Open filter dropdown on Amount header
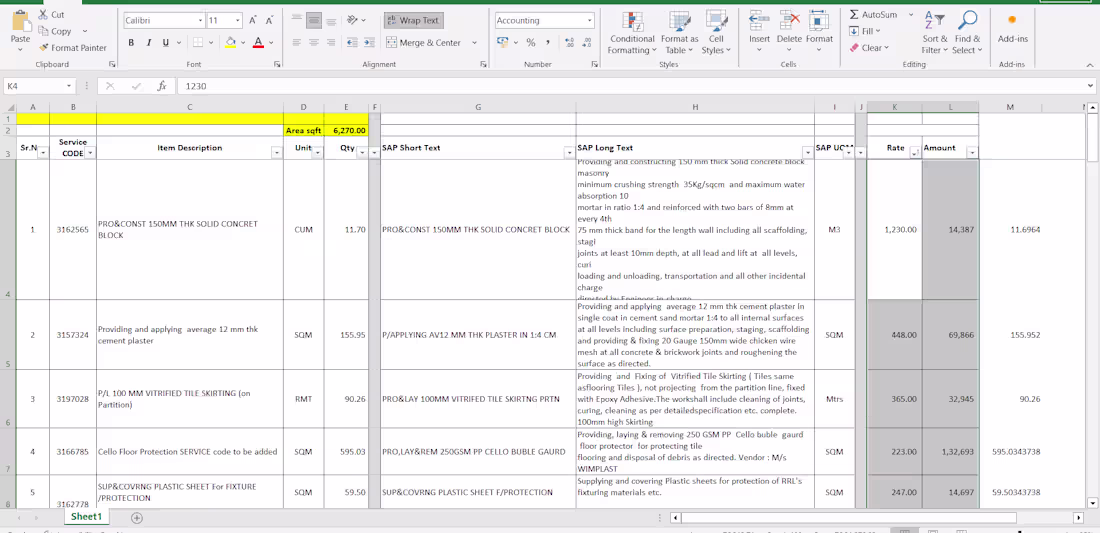1100x533 pixels. click(972, 153)
